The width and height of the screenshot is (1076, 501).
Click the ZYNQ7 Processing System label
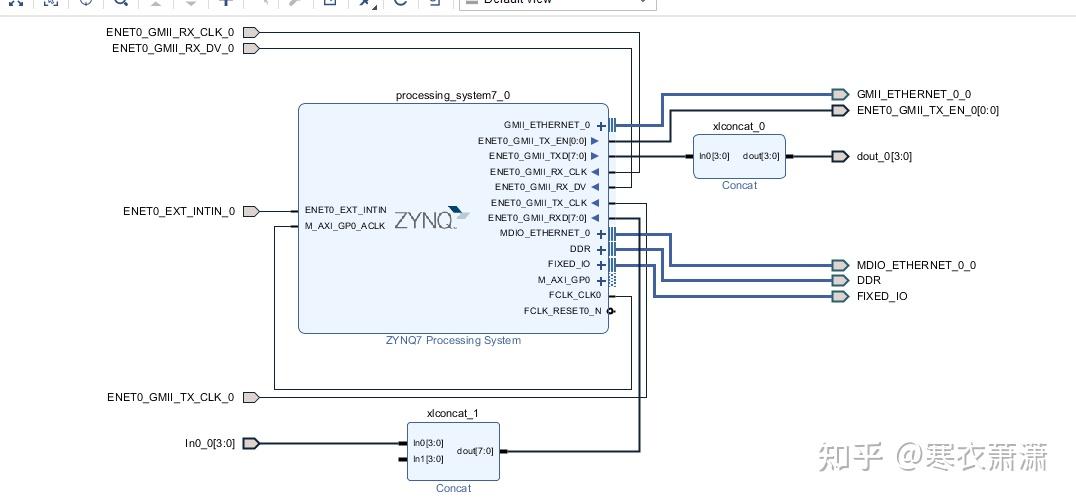tap(453, 340)
